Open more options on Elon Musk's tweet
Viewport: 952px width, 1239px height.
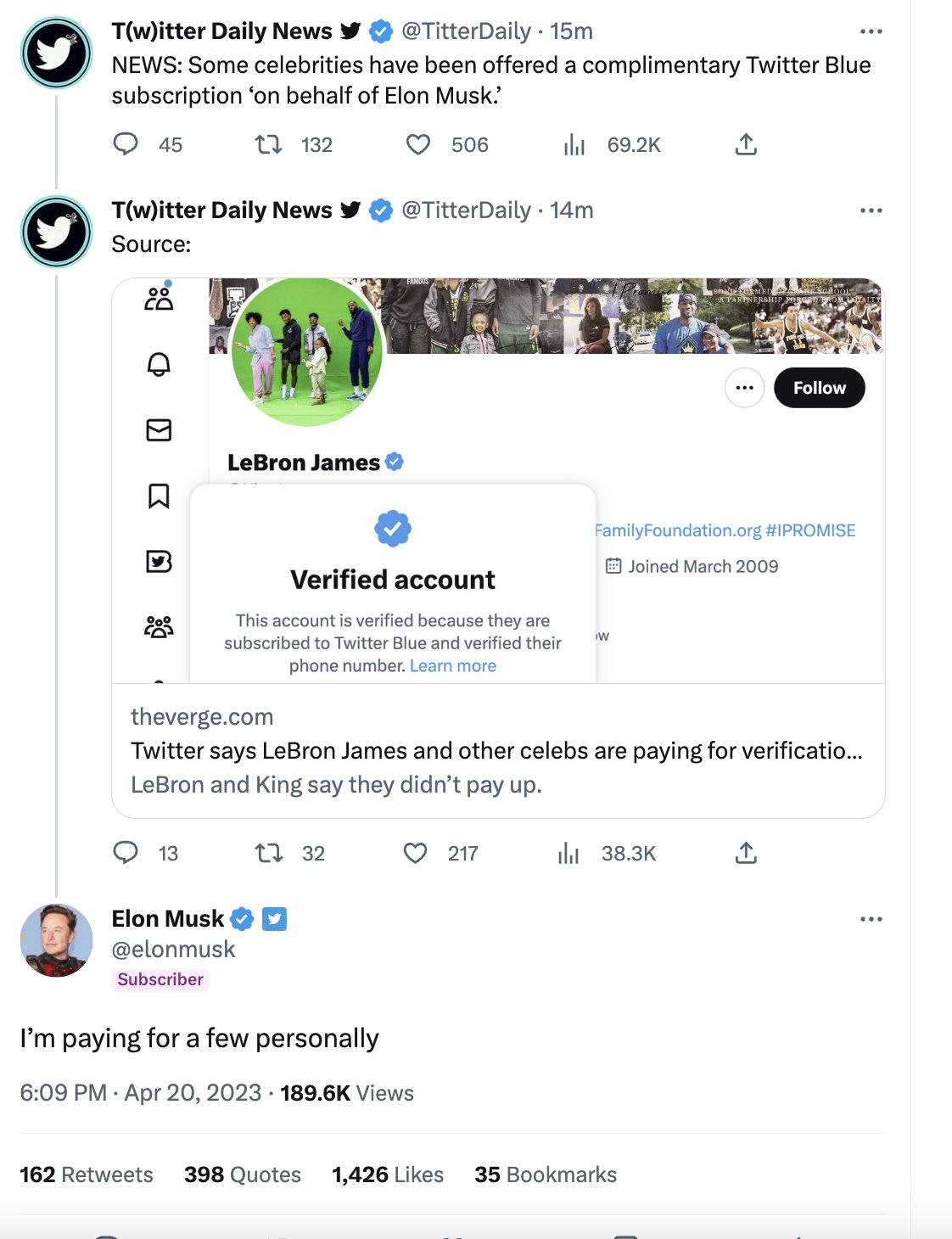pyautogui.click(x=871, y=919)
